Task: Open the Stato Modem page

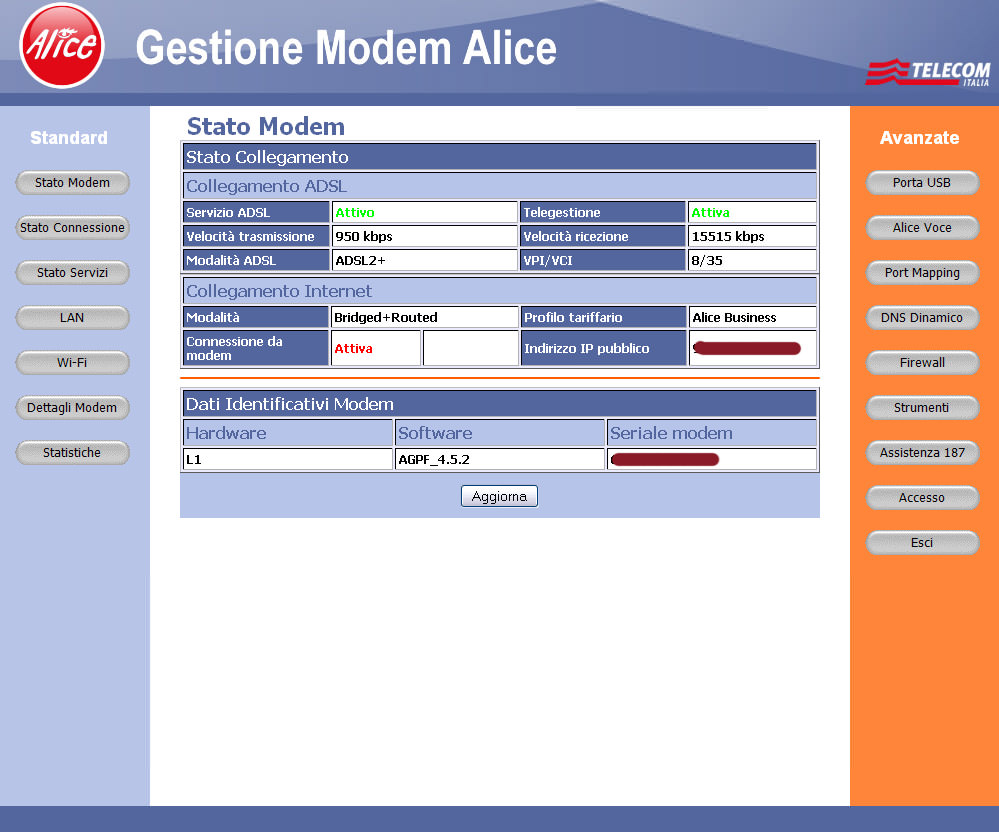Action: [72, 183]
